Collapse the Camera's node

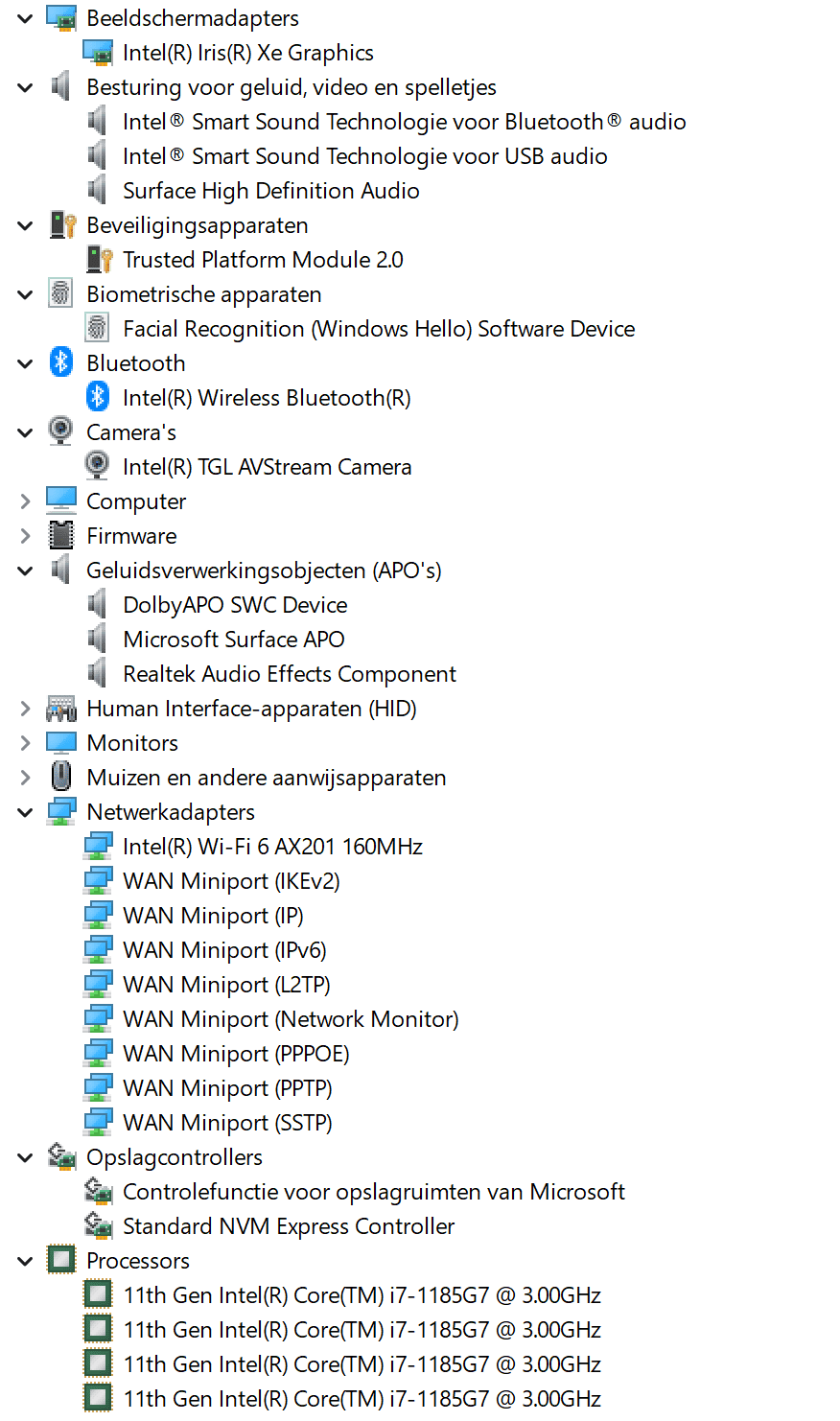26,432
